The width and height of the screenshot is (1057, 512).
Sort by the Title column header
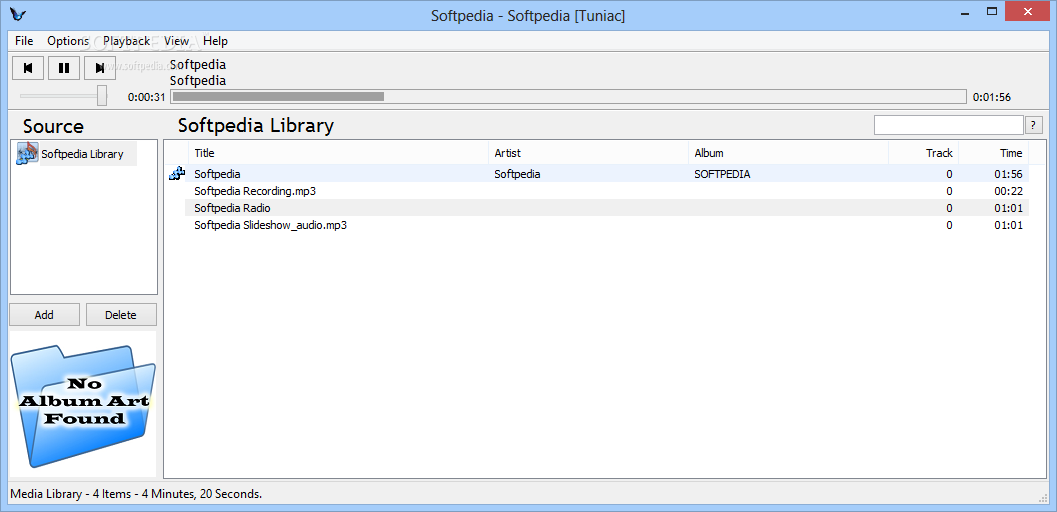point(338,153)
